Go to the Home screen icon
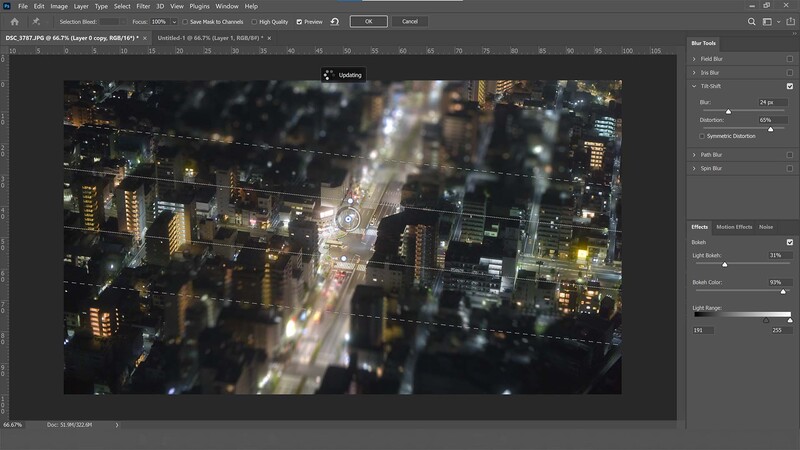The image size is (800, 450). [x=14, y=22]
